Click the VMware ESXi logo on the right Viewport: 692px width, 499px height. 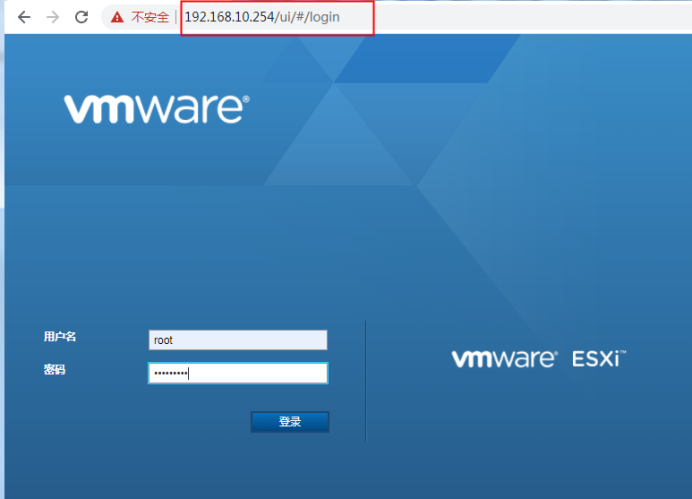(538, 359)
